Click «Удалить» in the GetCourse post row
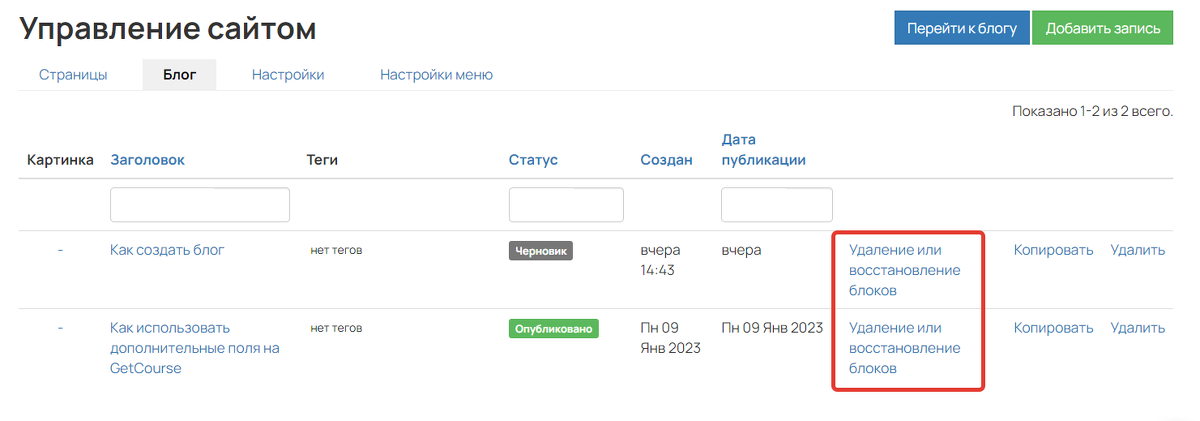The image size is (1200, 421). click(x=1138, y=327)
